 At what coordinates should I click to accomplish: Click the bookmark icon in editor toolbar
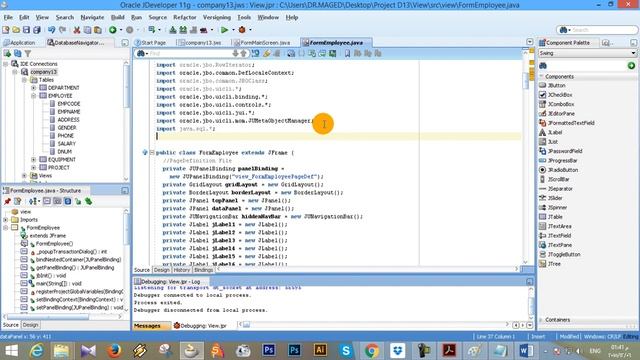click(347, 53)
